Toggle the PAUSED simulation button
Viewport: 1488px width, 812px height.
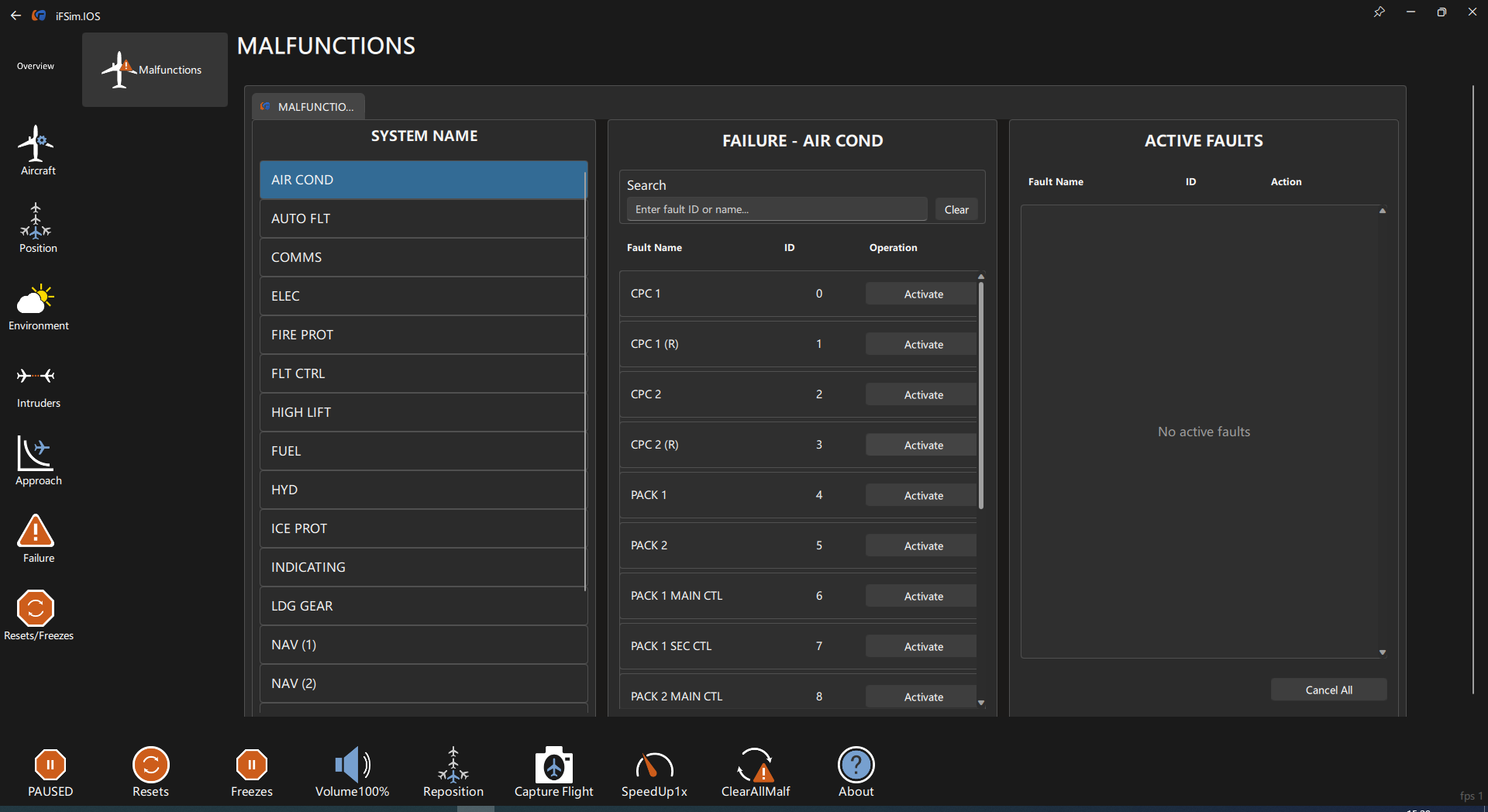pyautogui.click(x=50, y=766)
